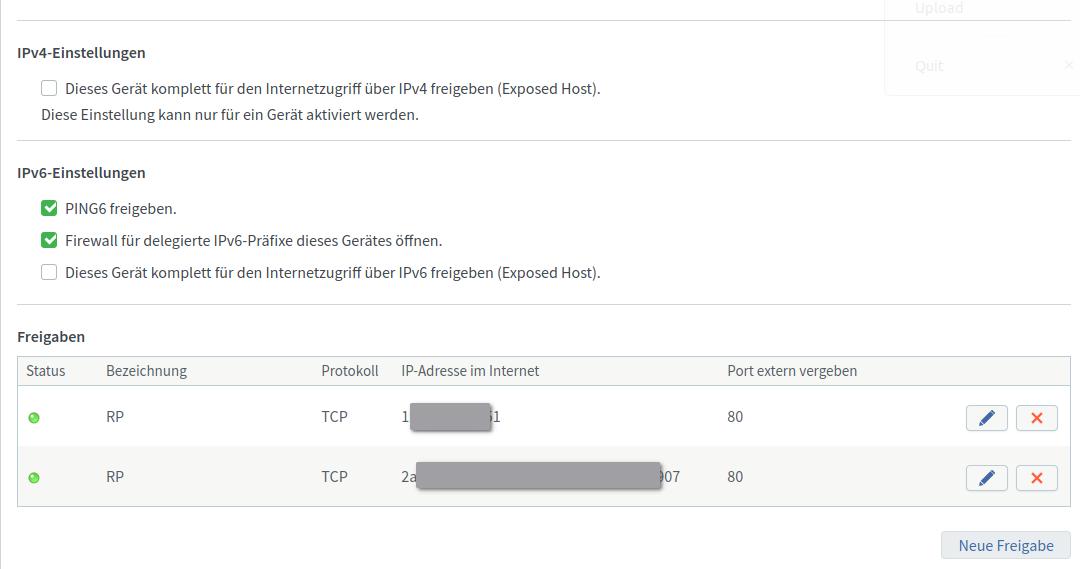Select the faded Upload menu entry
Screen dimensions: 1080x569
(938, 8)
